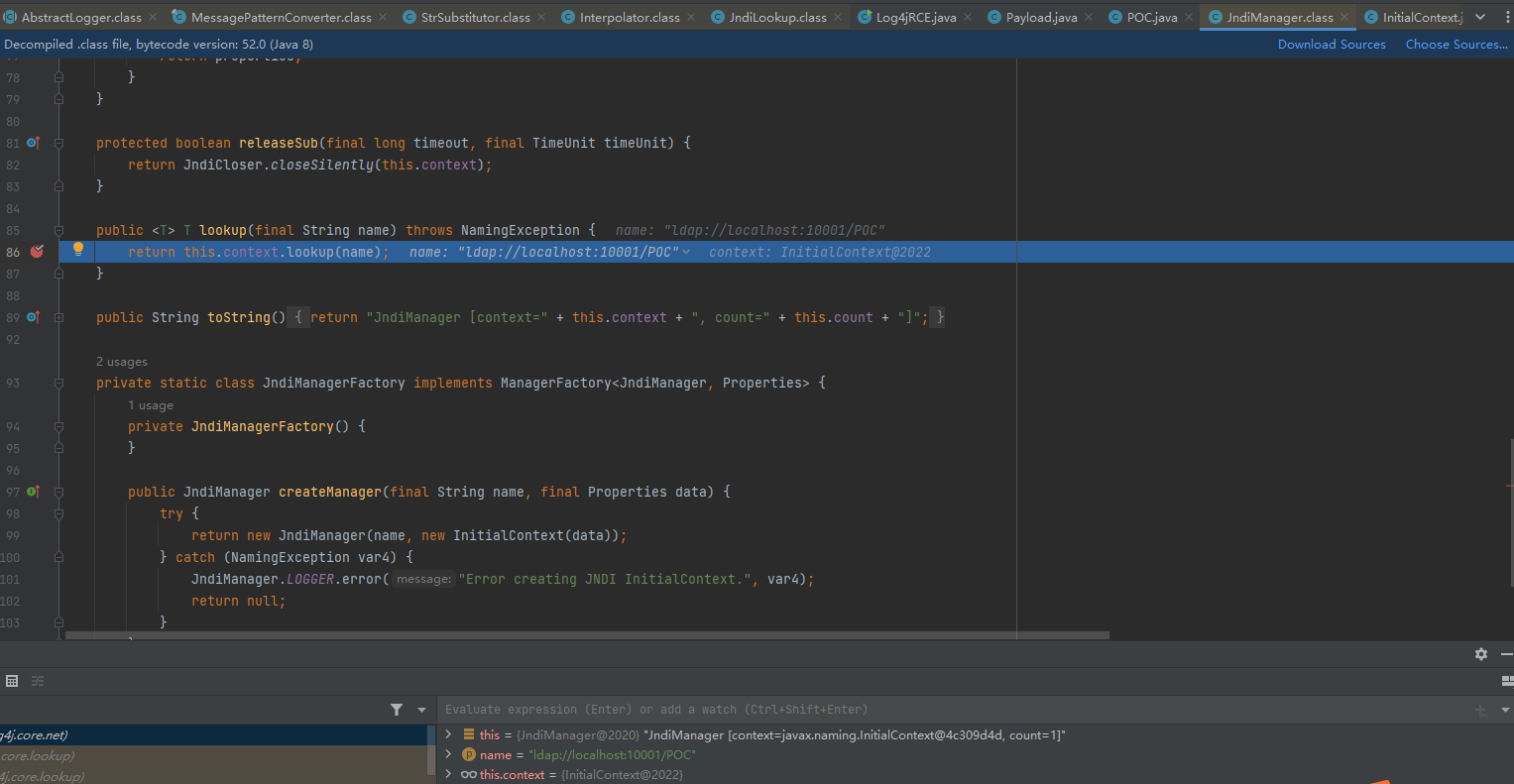Toggle the table layout view icon in debug toolbar
This screenshot has height=784, width=1514.
pyautogui.click(x=12, y=681)
